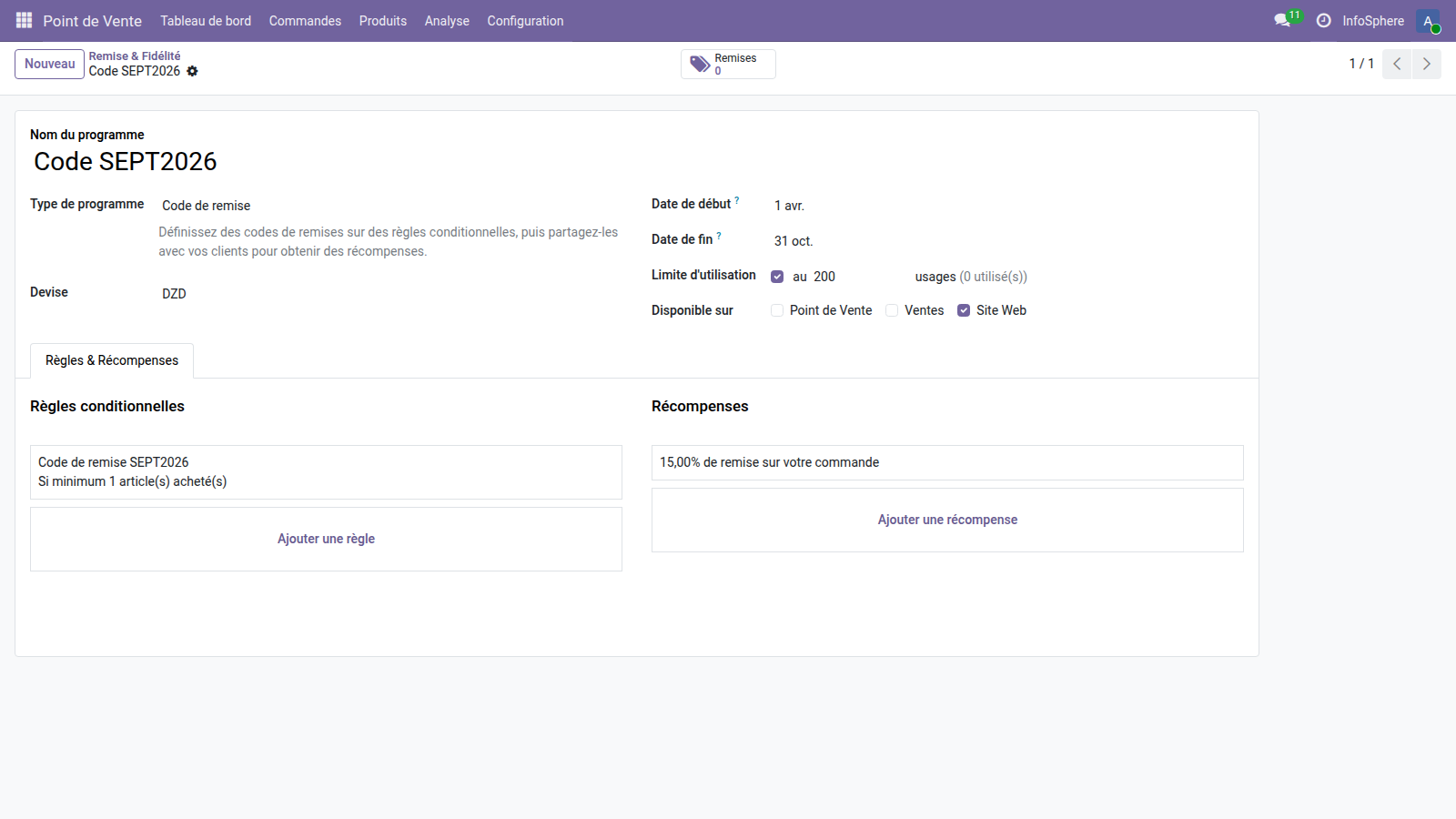Open the Date de début field
Screen dimensions: 1456x819
(790, 206)
